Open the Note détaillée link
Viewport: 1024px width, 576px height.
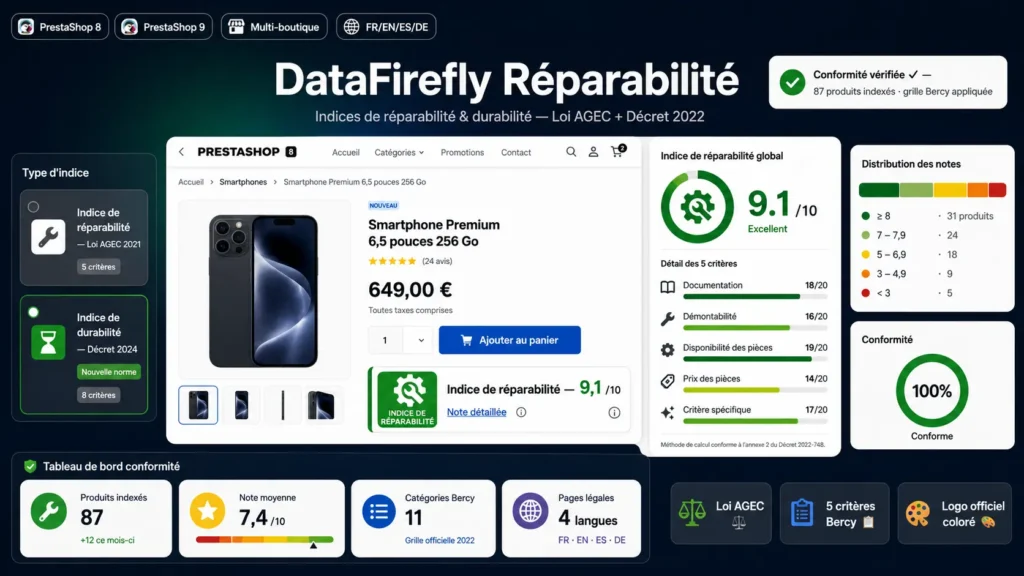click(477, 412)
